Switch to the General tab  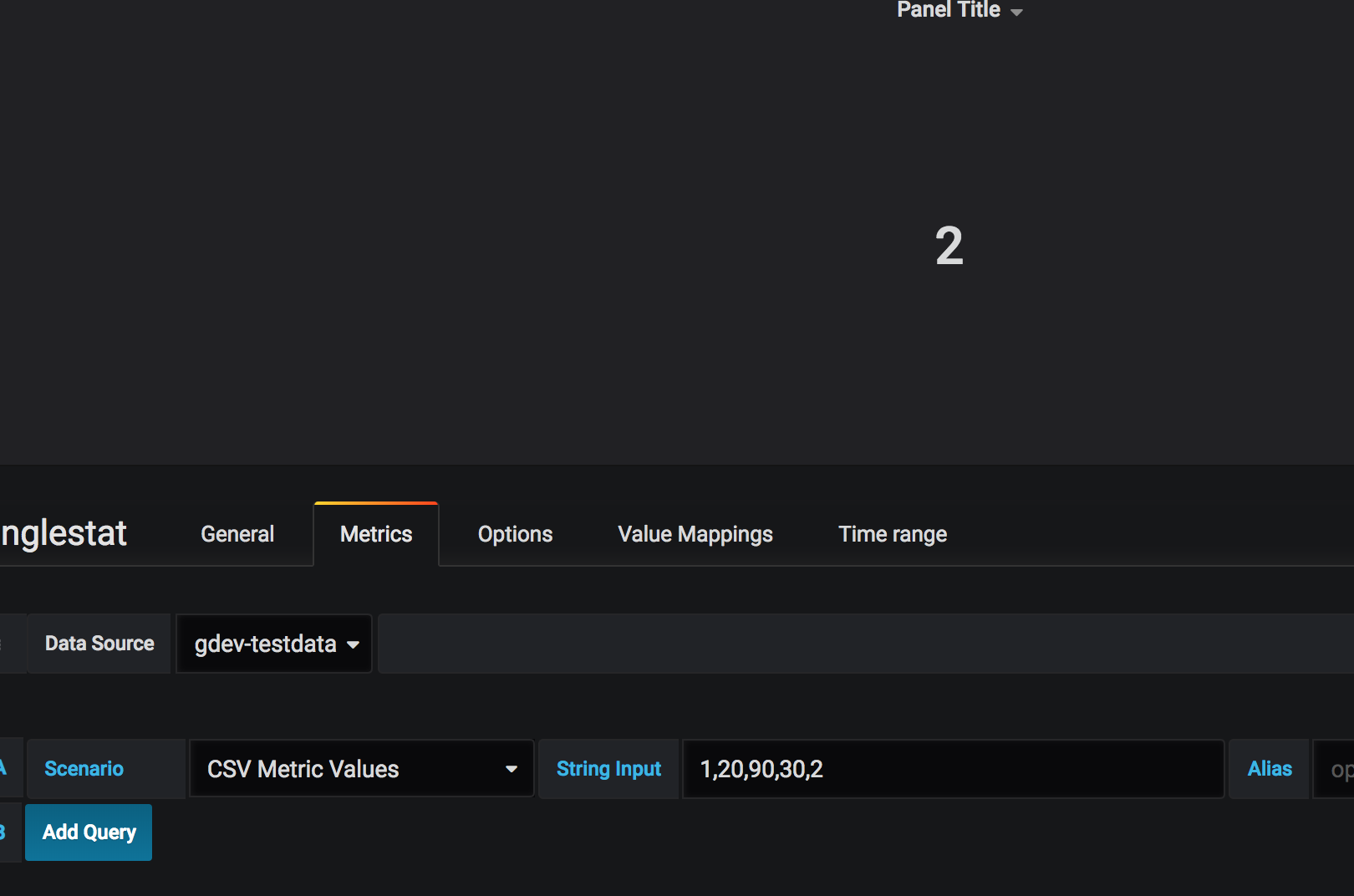tap(237, 533)
